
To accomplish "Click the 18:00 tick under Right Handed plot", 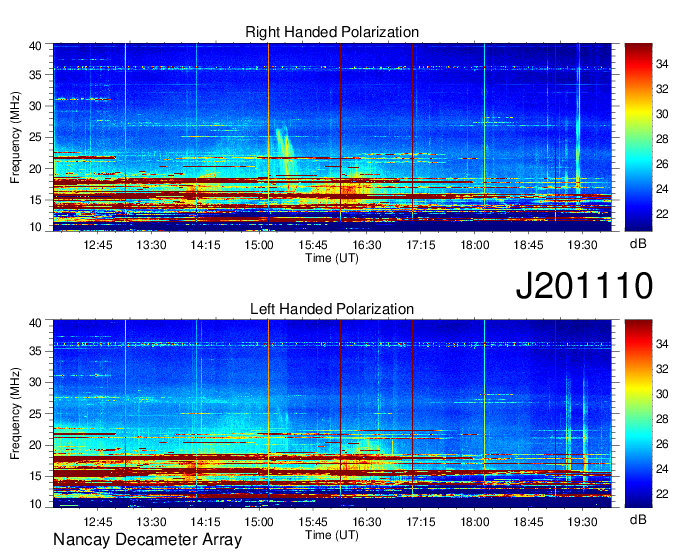I will tap(475, 245).
